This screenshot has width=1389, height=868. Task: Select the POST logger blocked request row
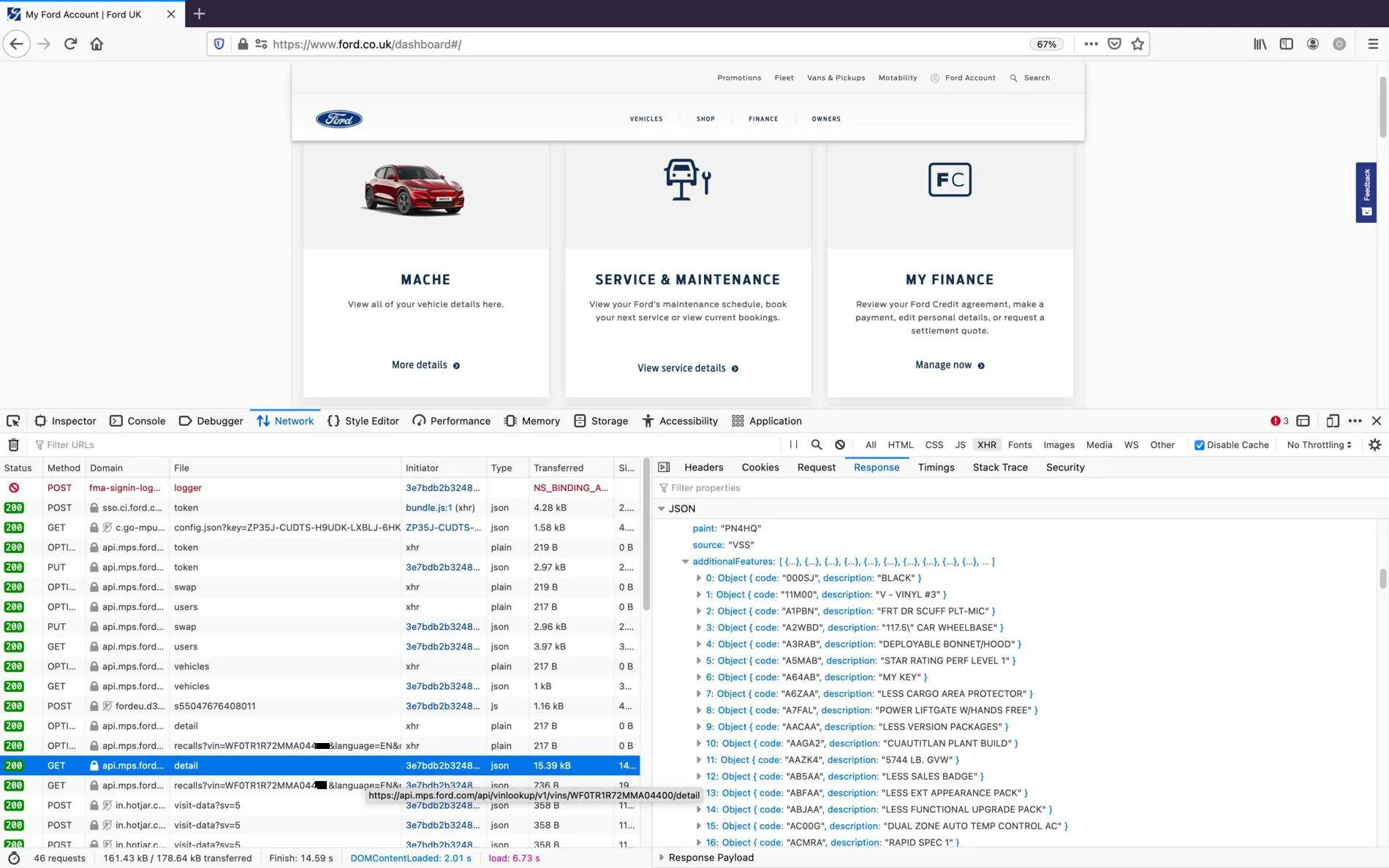(x=319, y=487)
